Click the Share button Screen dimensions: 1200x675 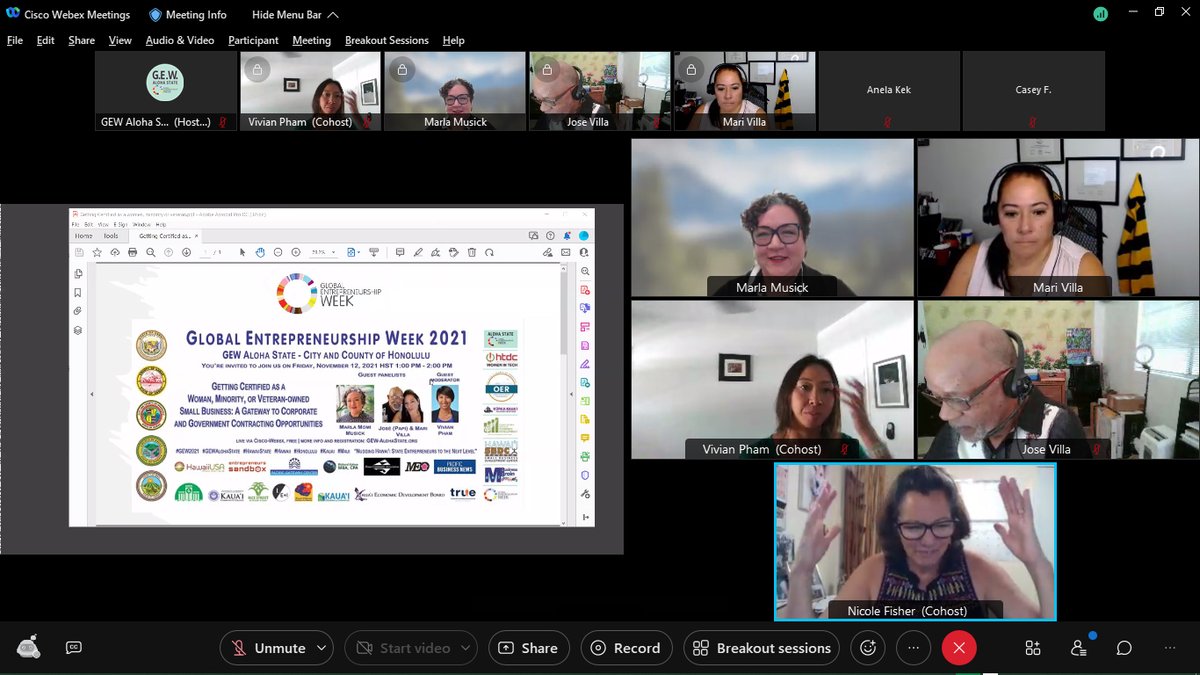[x=527, y=648]
